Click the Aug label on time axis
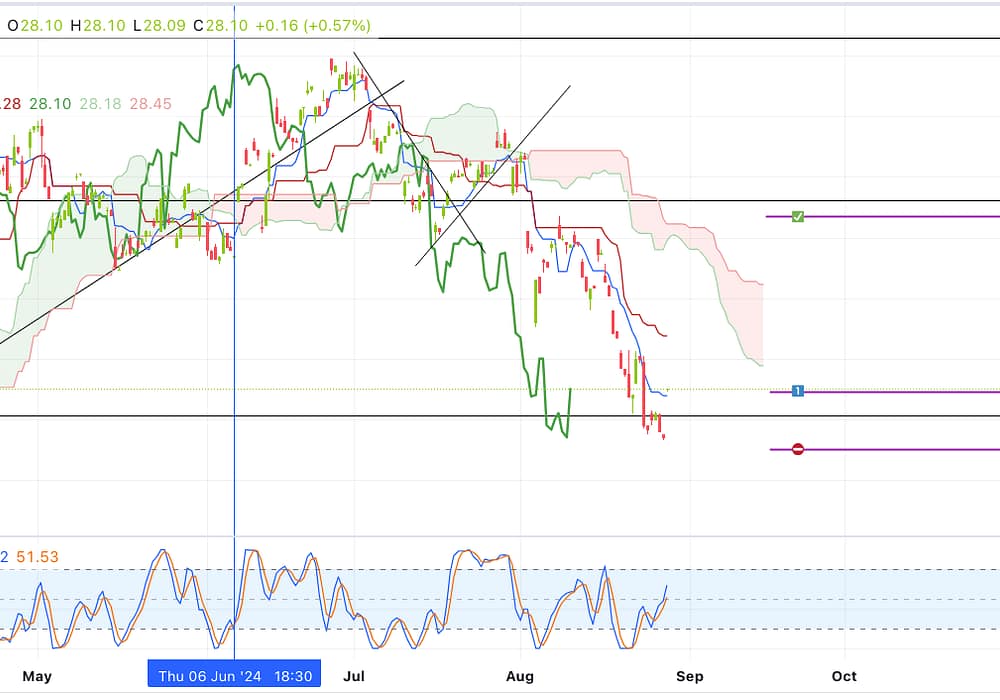The image size is (1000, 700). click(520, 676)
